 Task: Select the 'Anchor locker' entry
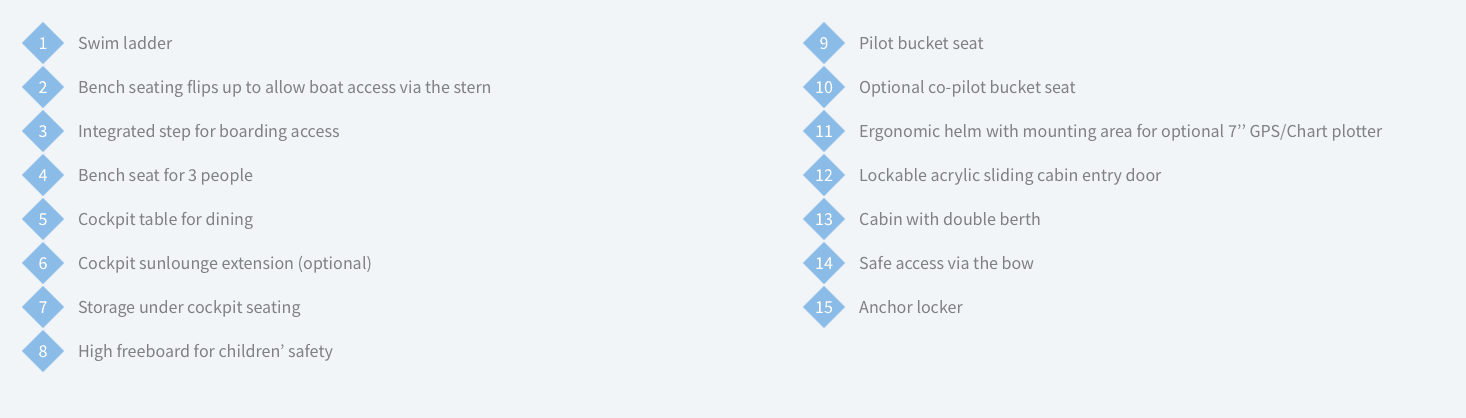(911, 307)
